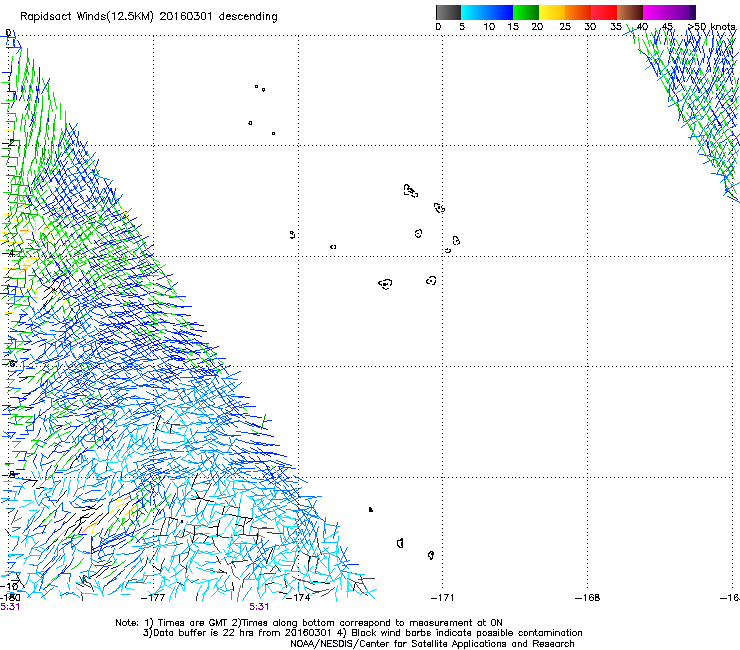Click the '25' label under the color scale

pos(565,26)
